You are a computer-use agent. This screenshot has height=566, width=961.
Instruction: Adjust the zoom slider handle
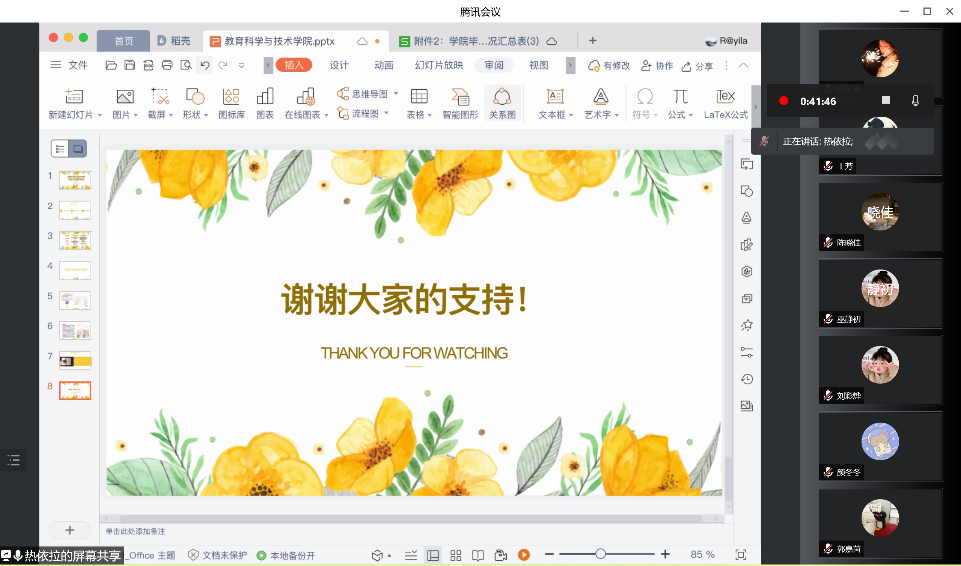point(600,554)
